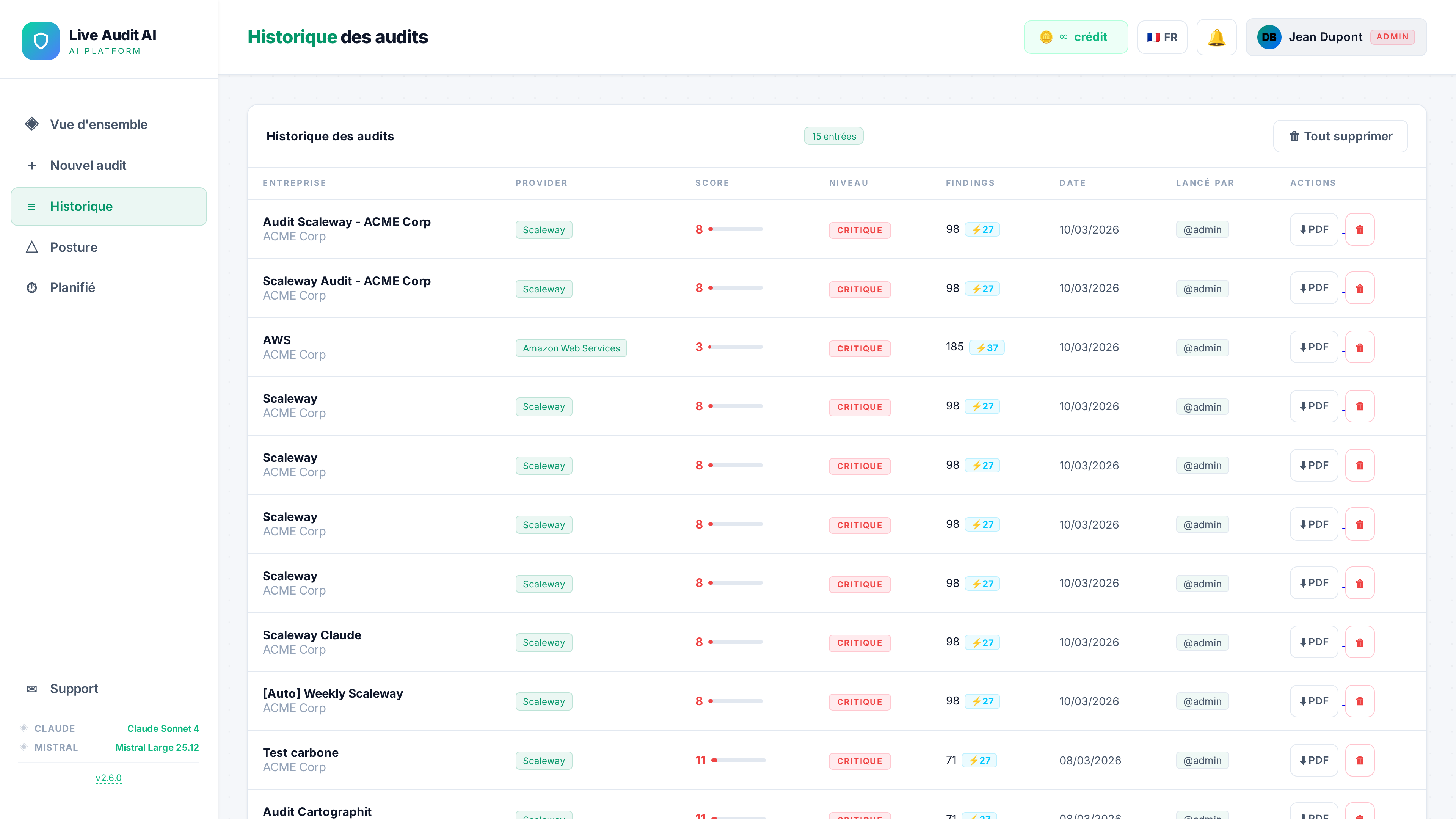Image resolution: width=1456 pixels, height=819 pixels.
Task: Navigate to the Posture section
Action: tap(74, 248)
